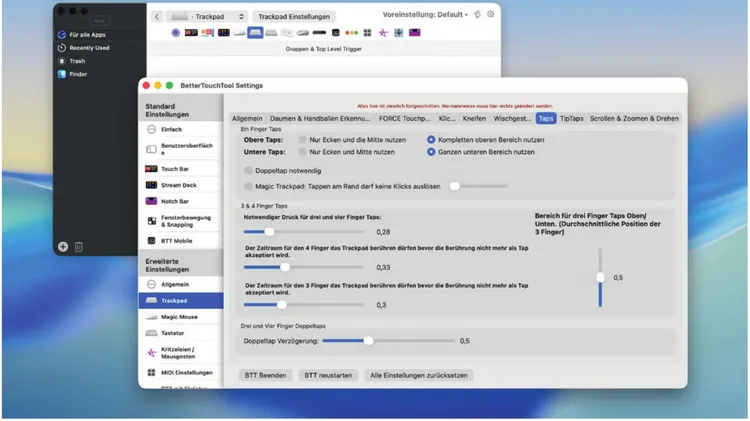
Task: Click the BTT neustarten button
Action: coord(326,375)
